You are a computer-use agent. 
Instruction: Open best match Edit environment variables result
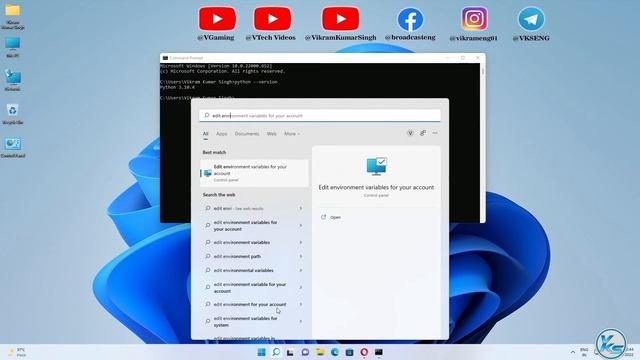[x=254, y=173]
